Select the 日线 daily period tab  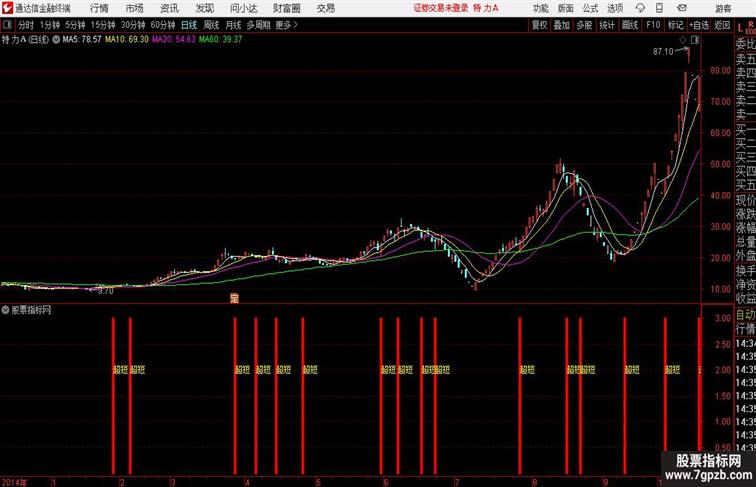coord(189,25)
